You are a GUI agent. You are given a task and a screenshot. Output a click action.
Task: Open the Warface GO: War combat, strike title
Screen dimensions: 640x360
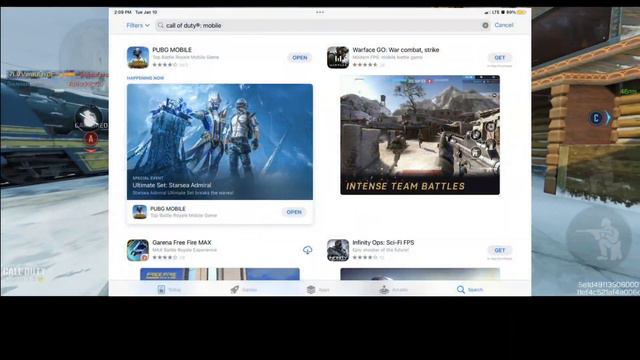396,49
